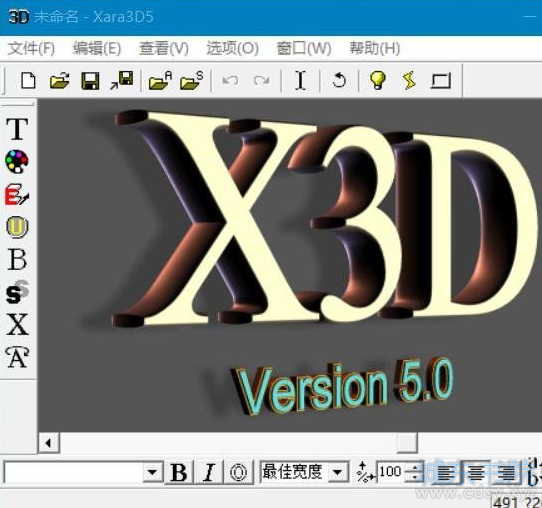Image resolution: width=542 pixels, height=508 pixels.
Task: Click the export floppy disk icon with arrow
Action: pyautogui.click(x=121, y=81)
